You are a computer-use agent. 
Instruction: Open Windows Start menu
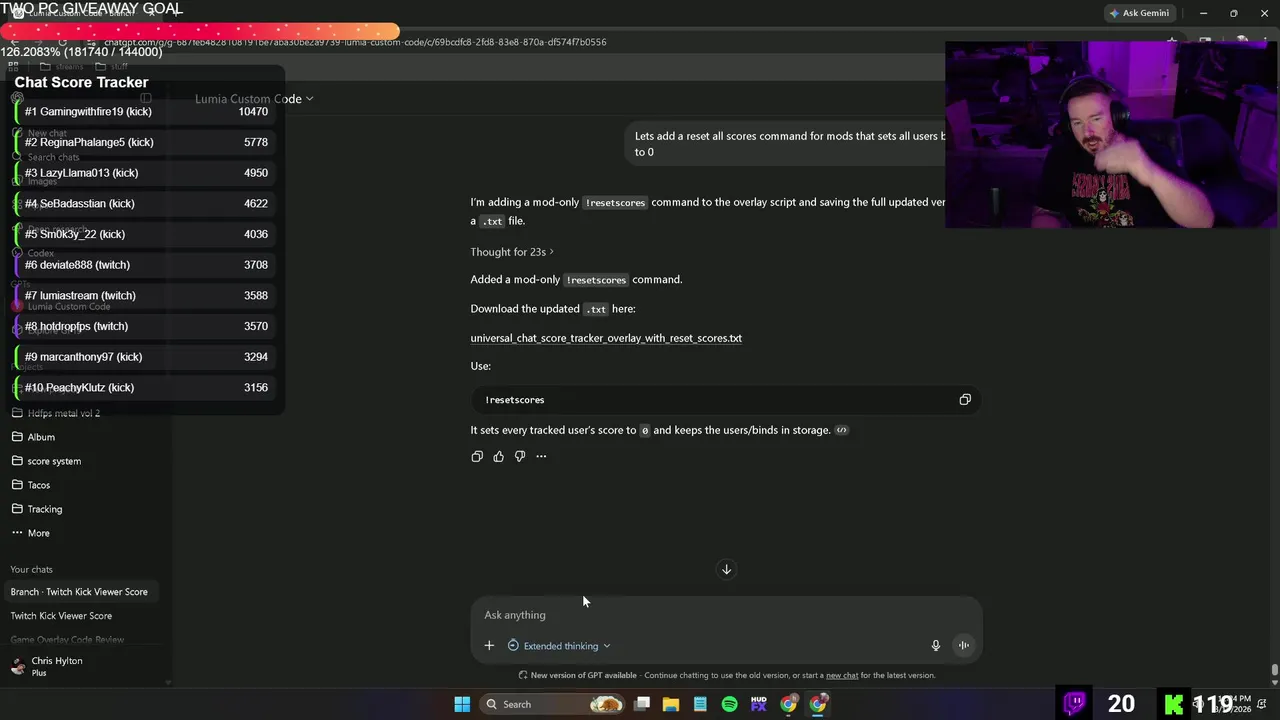click(462, 704)
